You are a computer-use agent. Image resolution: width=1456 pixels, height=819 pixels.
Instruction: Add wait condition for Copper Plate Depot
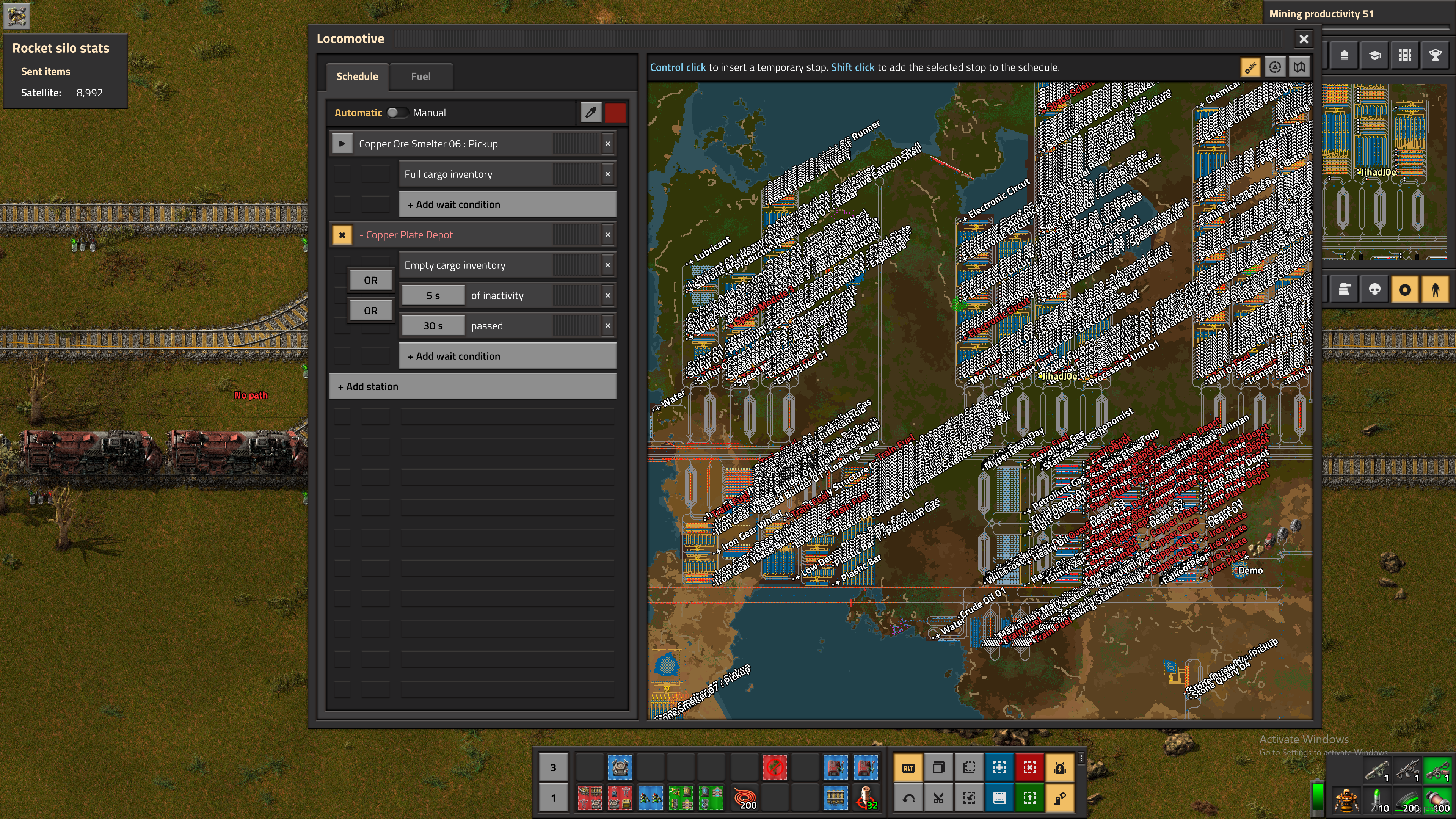(507, 356)
